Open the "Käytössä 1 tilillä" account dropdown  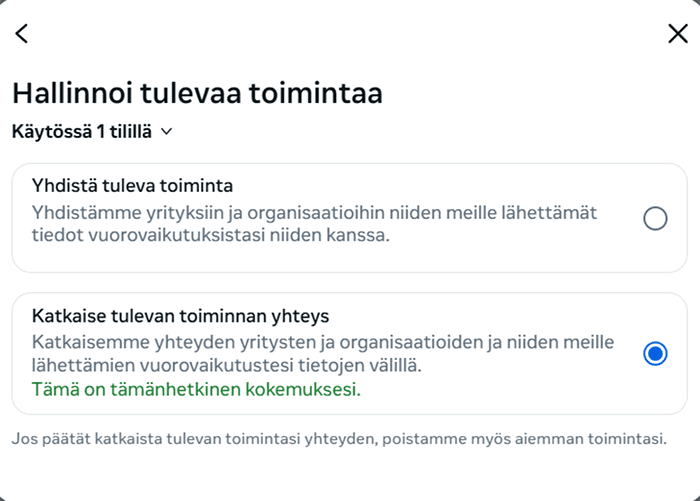point(92,131)
